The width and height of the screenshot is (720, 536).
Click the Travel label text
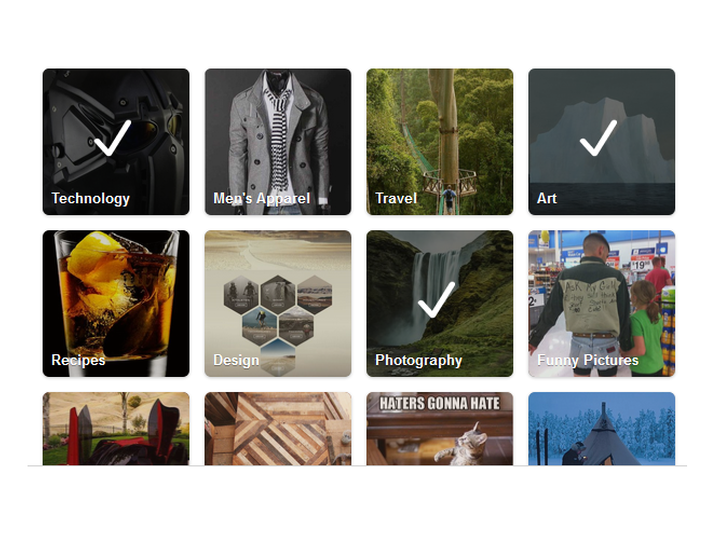pyautogui.click(x=396, y=198)
